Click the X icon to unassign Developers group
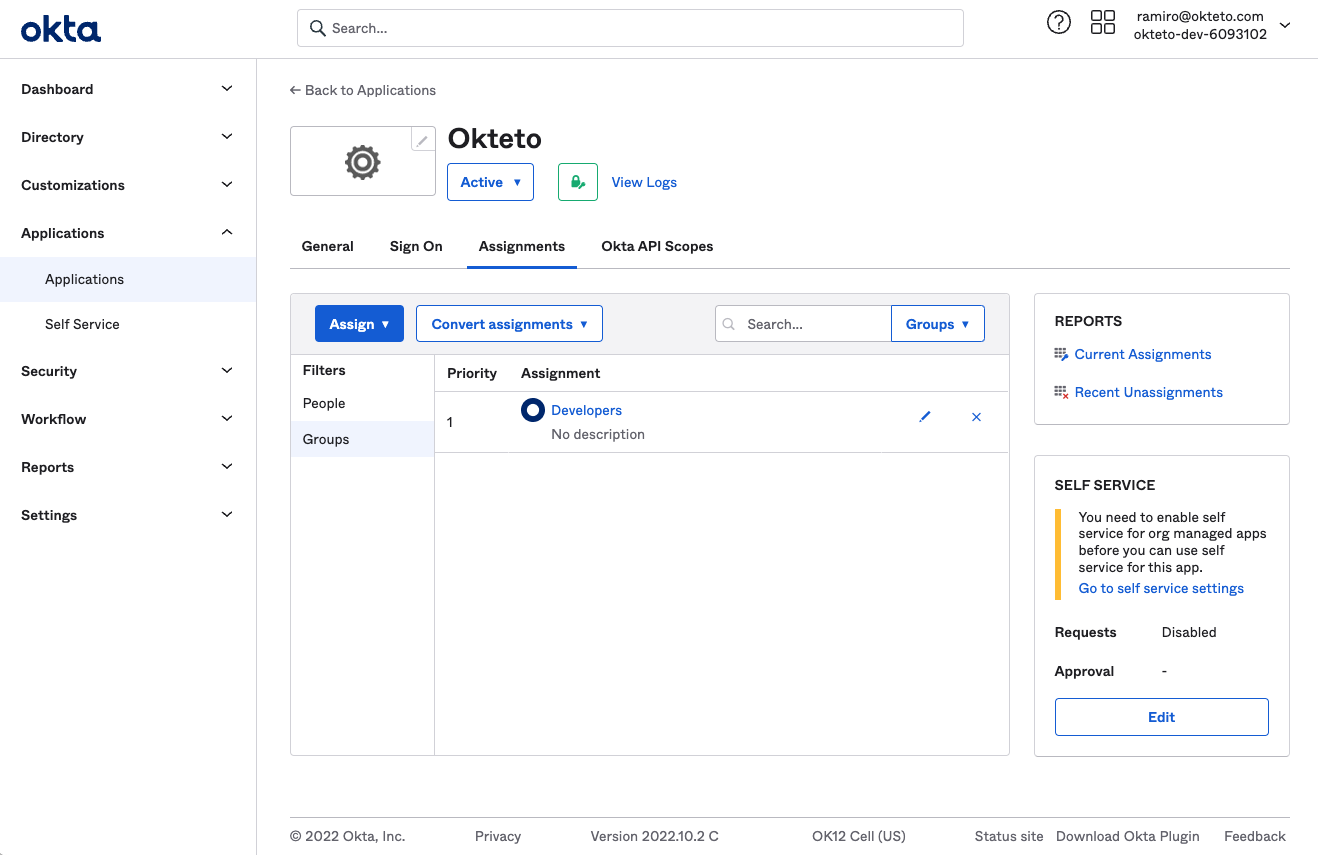 coord(976,417)
